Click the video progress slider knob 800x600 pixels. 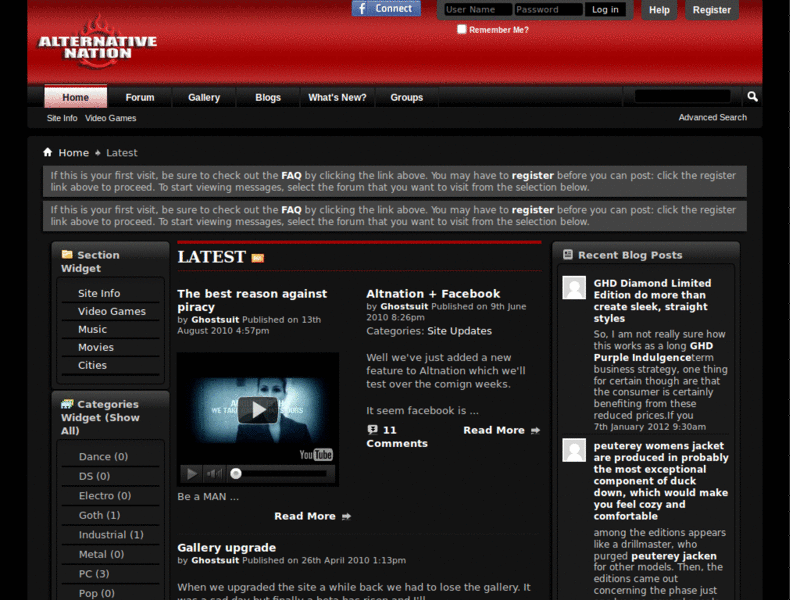tap(236, 474)
